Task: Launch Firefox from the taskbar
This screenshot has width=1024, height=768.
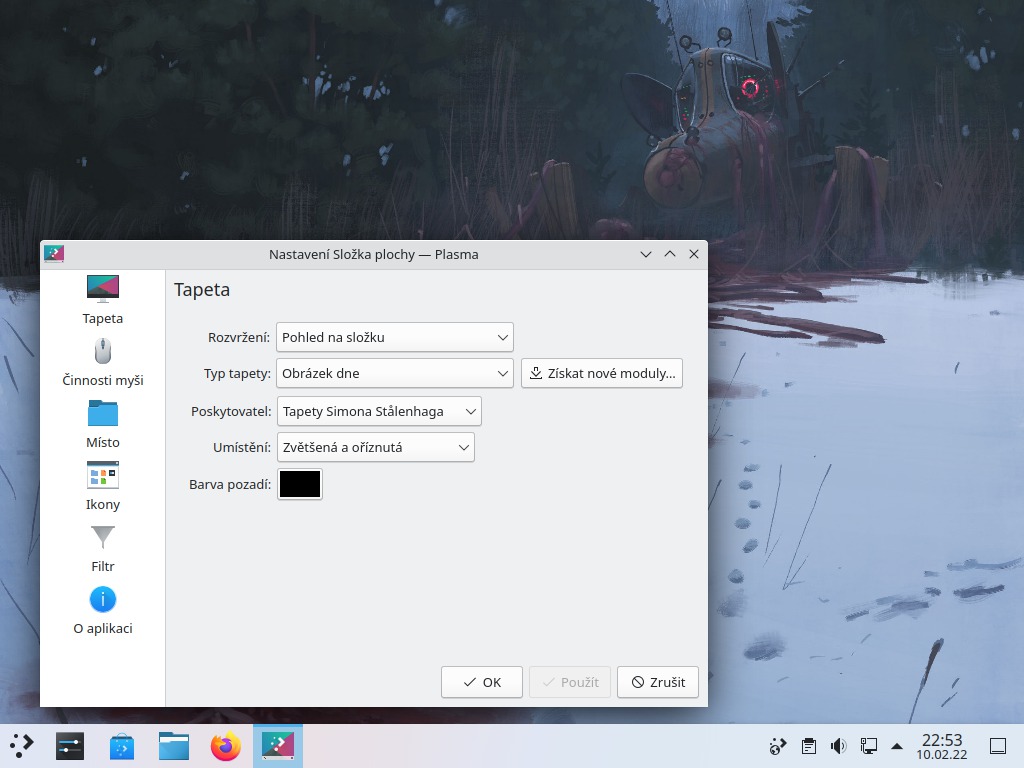Action: pos(225,746)
